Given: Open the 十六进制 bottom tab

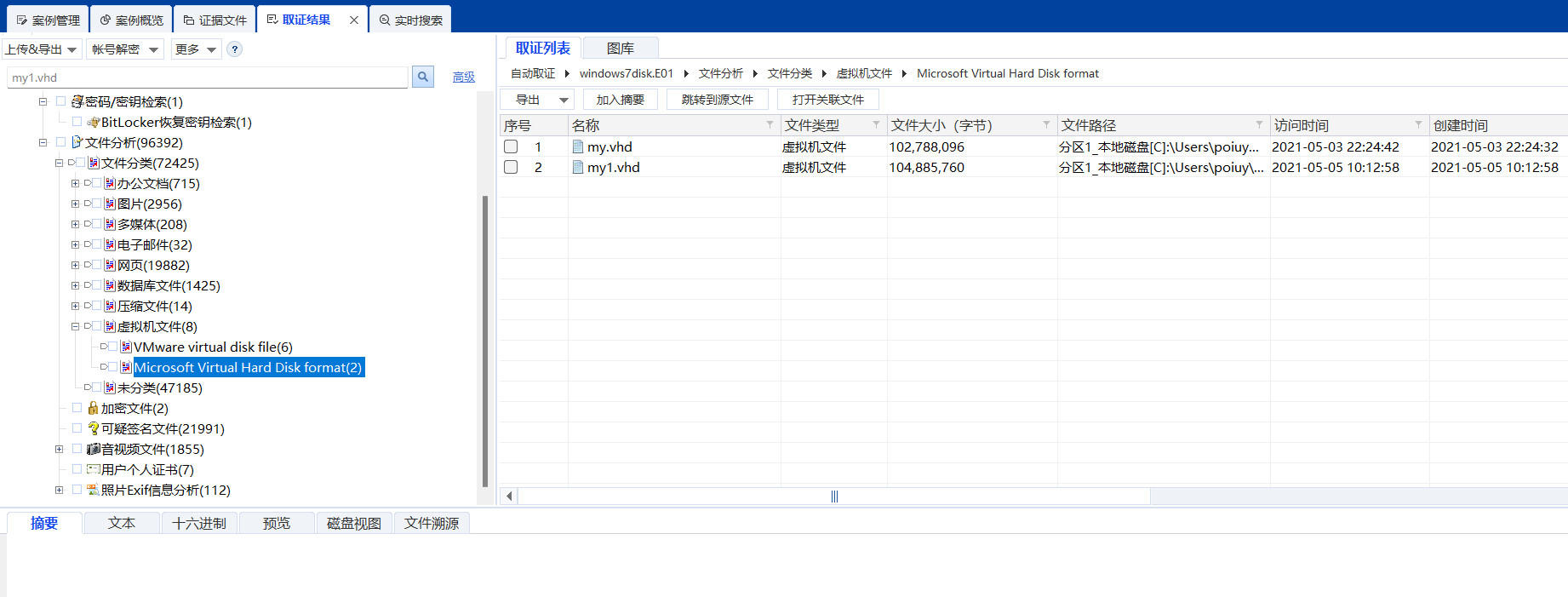Looking at the screenshot, I should point(199,523).
